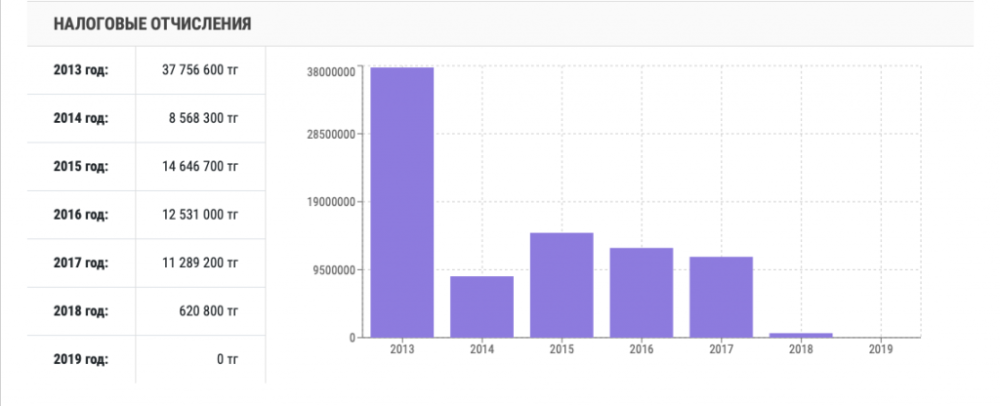Click the 620 800 тг value

tap(208, 311)
